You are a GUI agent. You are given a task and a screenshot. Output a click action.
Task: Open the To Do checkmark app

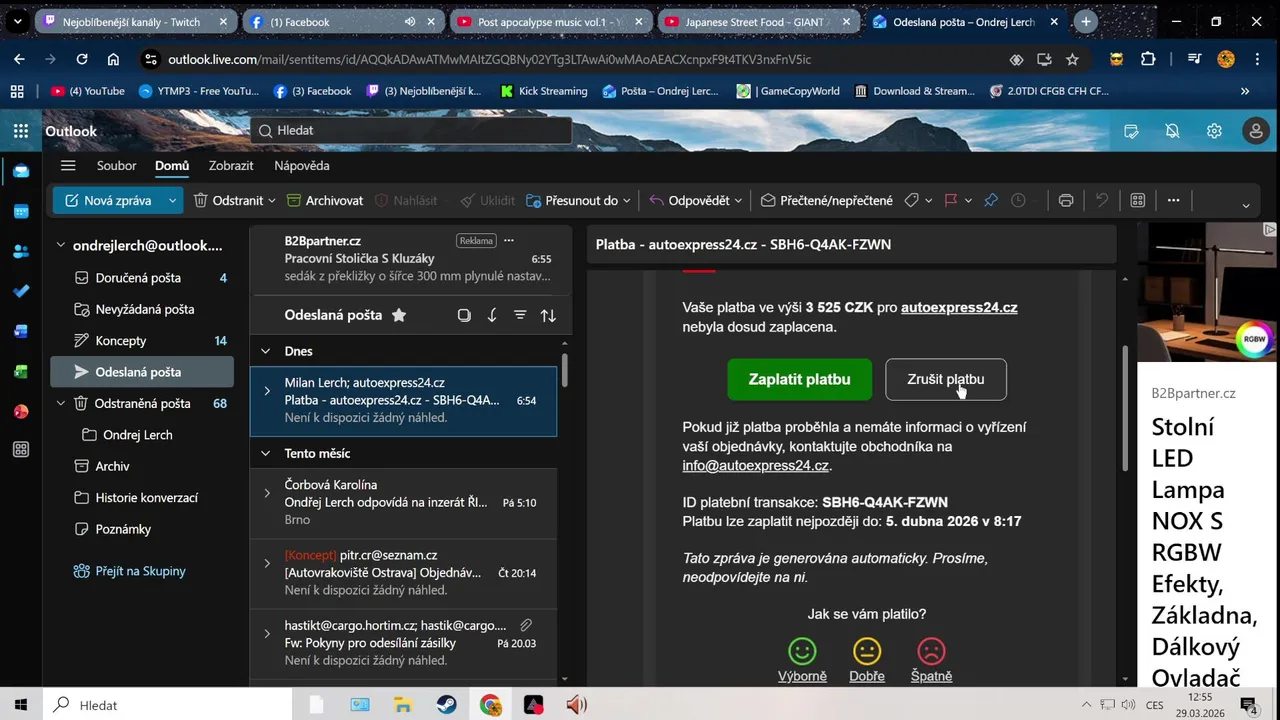click(x=21, y=291)
